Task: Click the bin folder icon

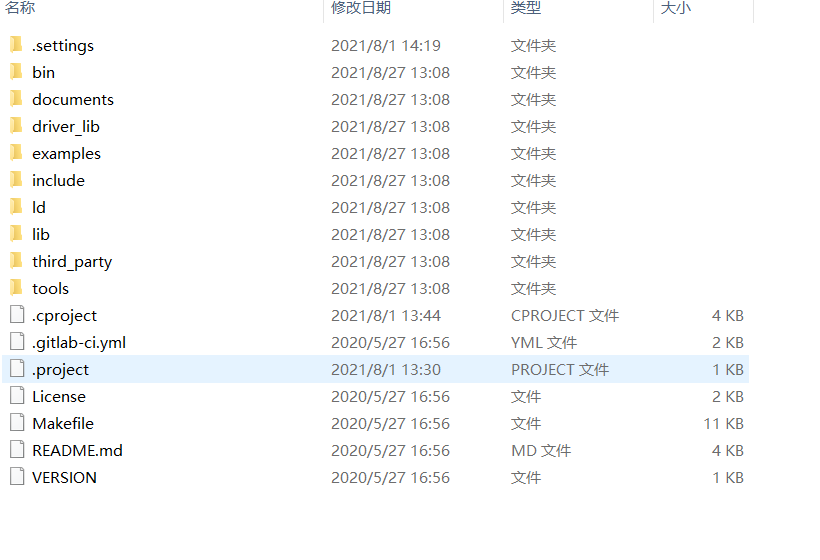Action: 16,72
